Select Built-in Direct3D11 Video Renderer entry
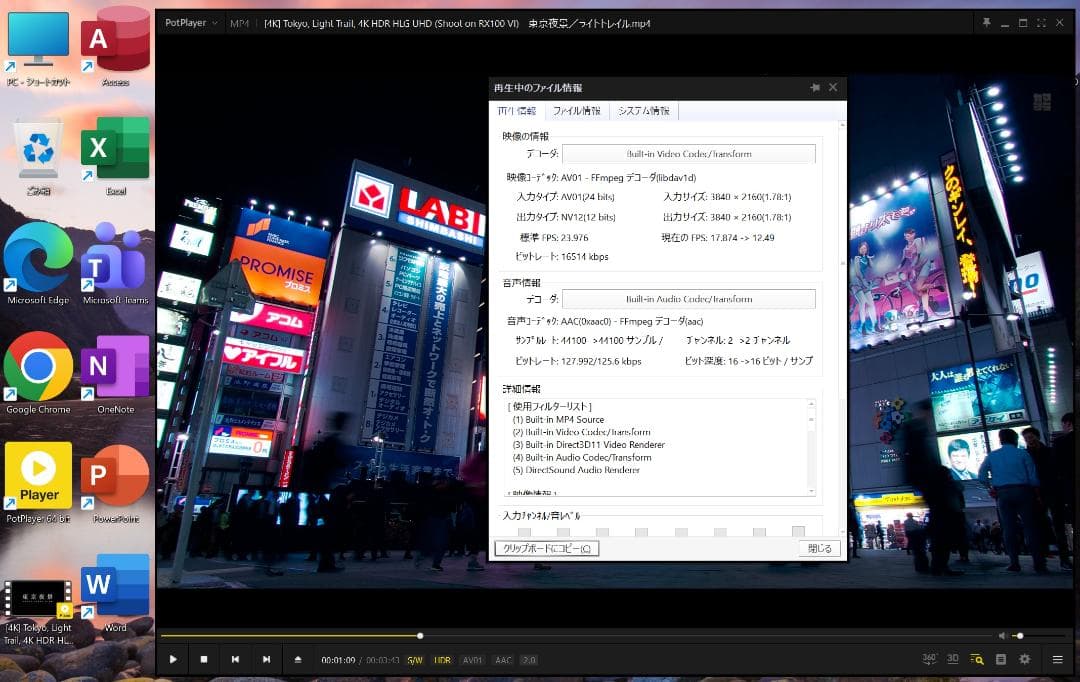The width and height of the screenshot is (1080, 682). pyautogui.click(x=589, y=445)
